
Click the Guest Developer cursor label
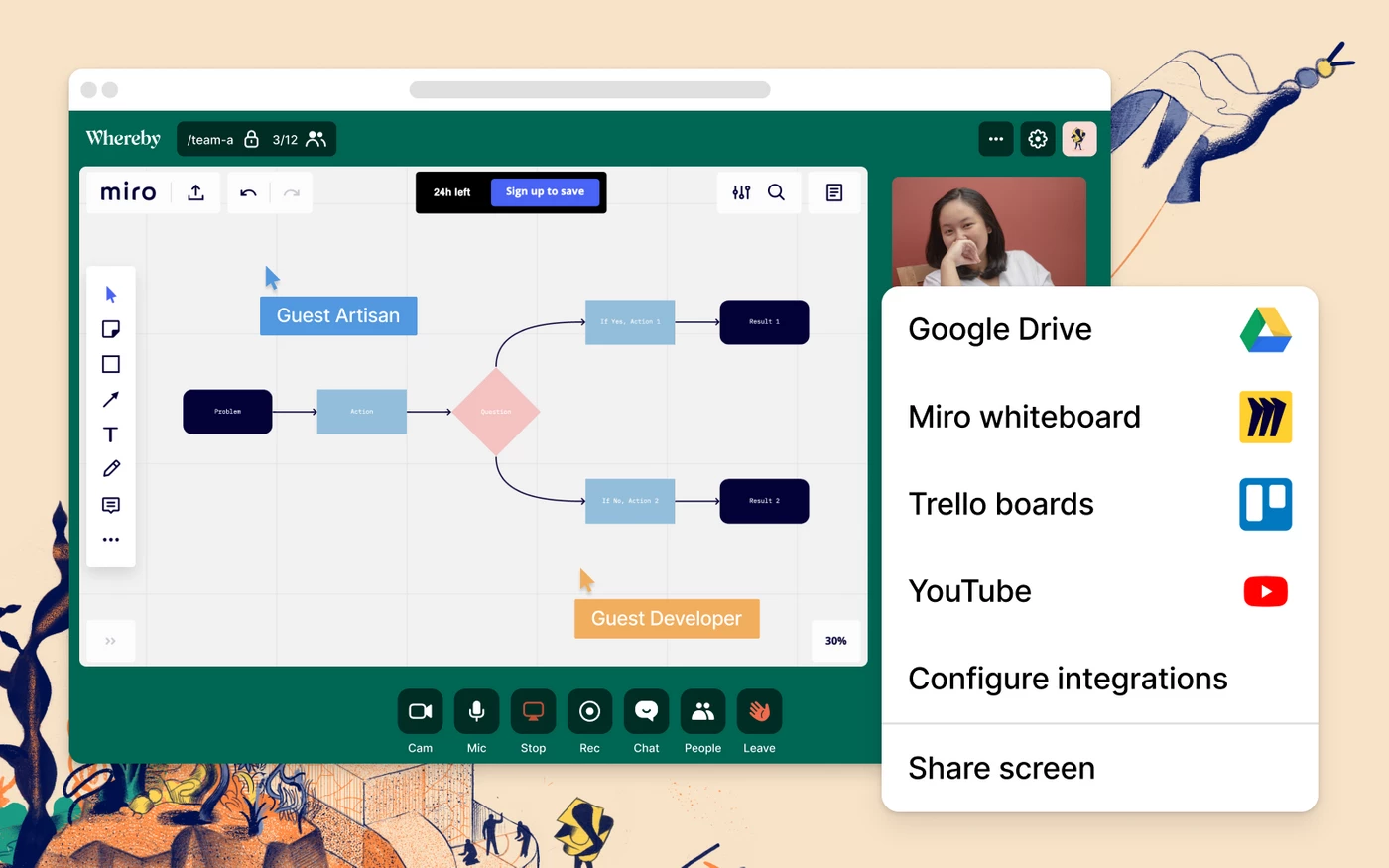667,618
